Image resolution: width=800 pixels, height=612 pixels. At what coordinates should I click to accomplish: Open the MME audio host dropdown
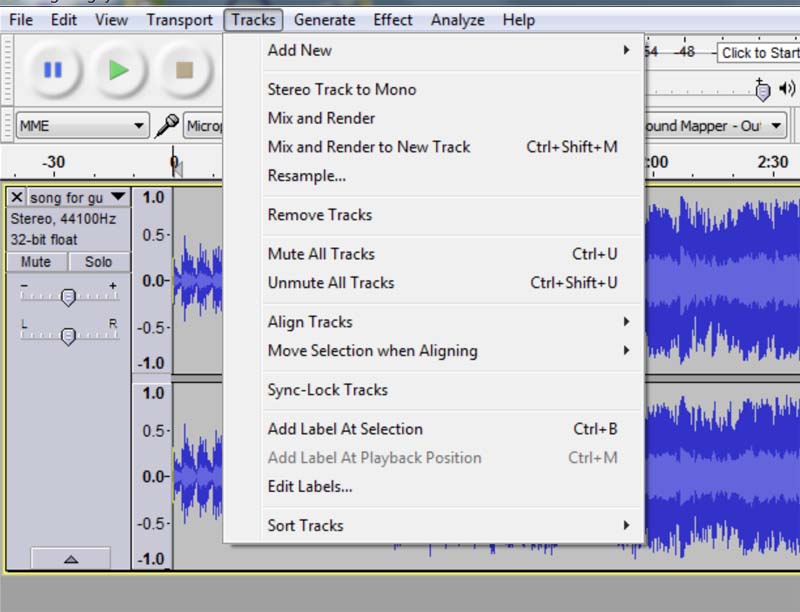(82, 126)
